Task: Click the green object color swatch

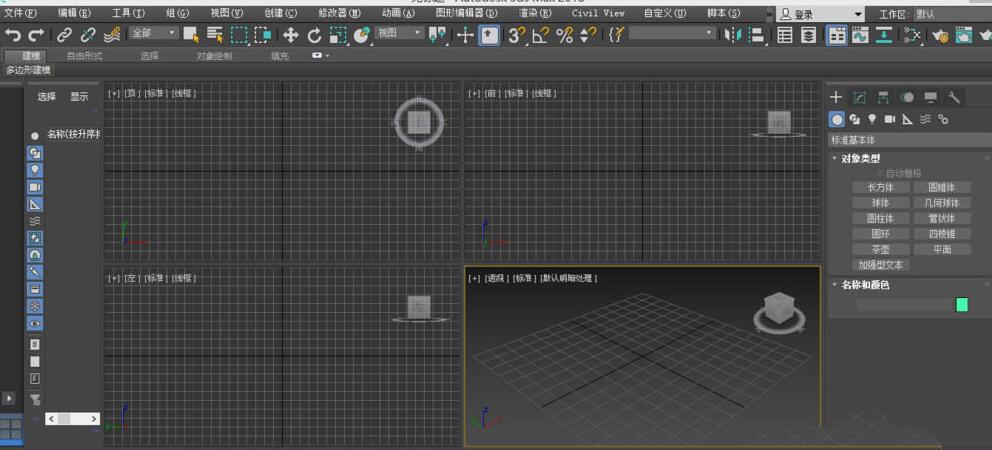Action: [962, 305]
